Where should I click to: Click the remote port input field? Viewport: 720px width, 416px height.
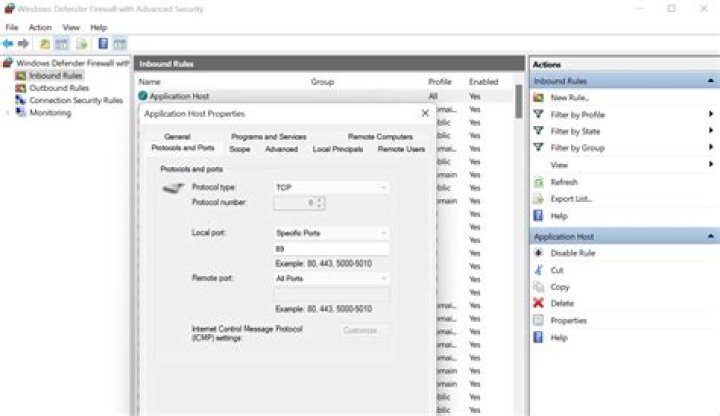331,294
